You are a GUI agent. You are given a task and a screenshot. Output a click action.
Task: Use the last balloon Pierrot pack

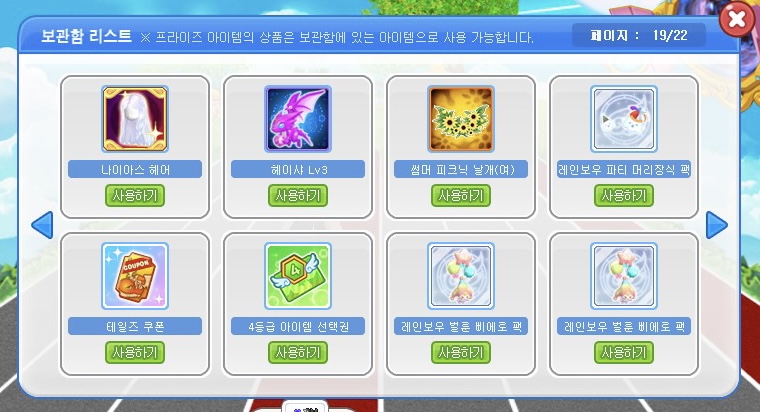(624, 352)
